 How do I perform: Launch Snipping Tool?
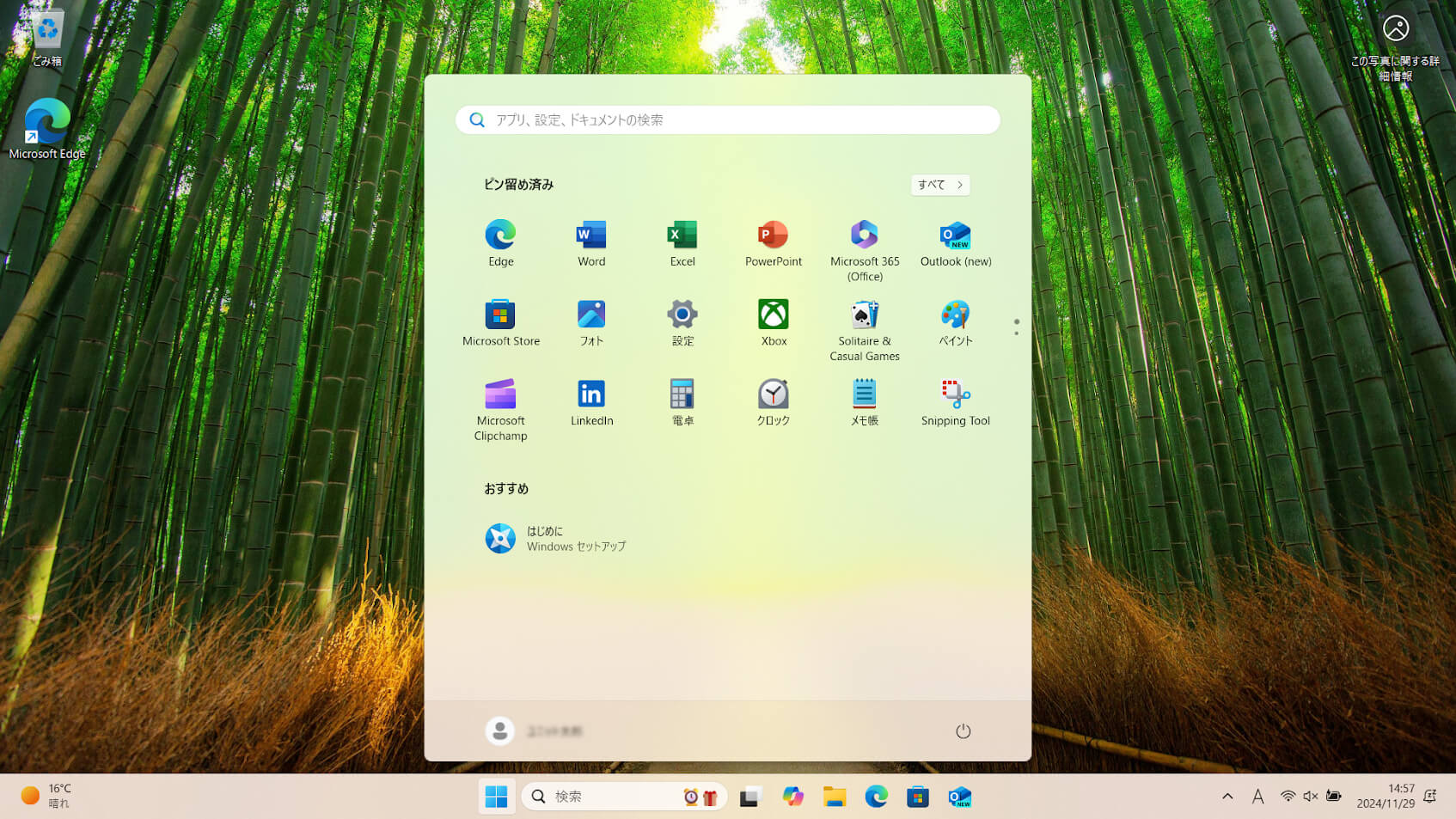(x=956, y=403)
